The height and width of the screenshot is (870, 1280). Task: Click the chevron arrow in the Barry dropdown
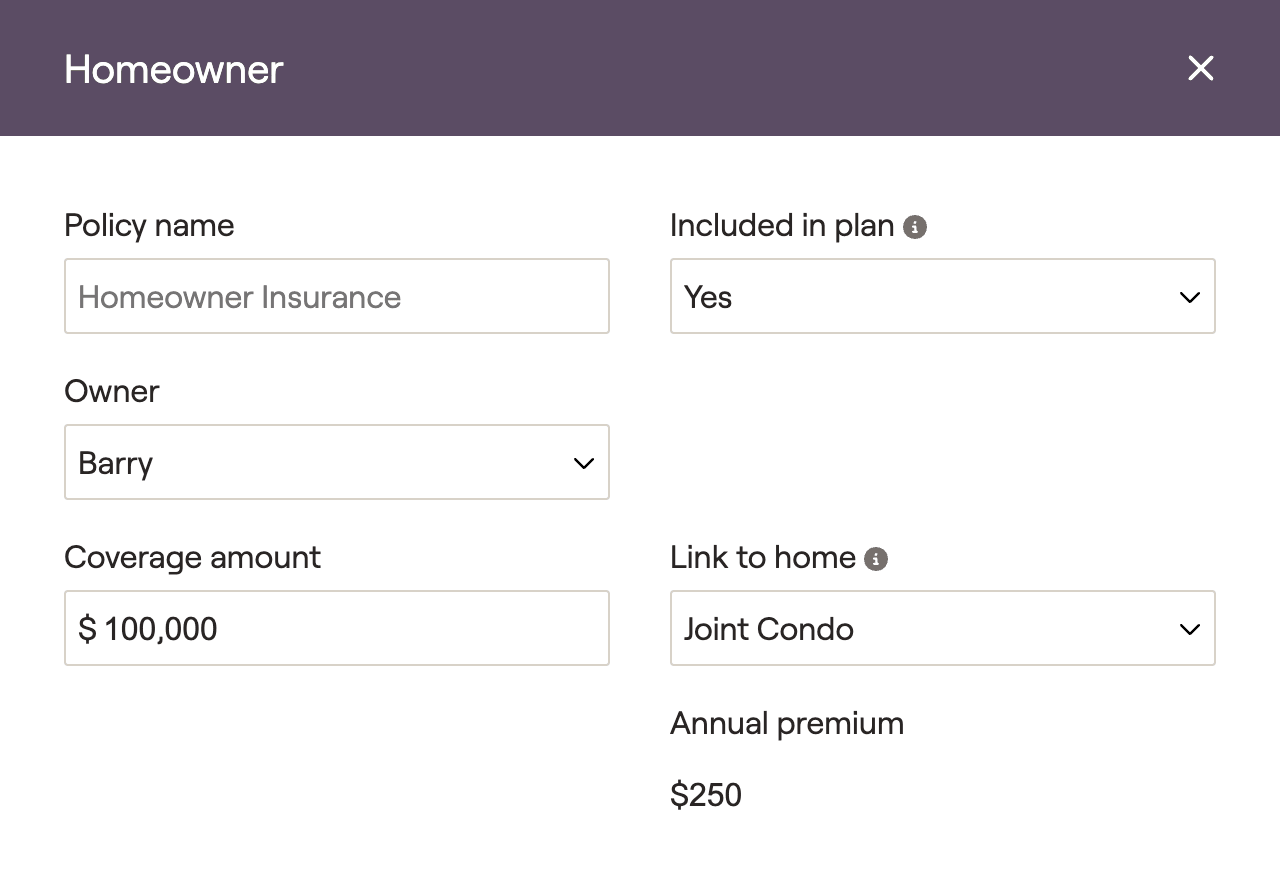click(x=584, y=463)
